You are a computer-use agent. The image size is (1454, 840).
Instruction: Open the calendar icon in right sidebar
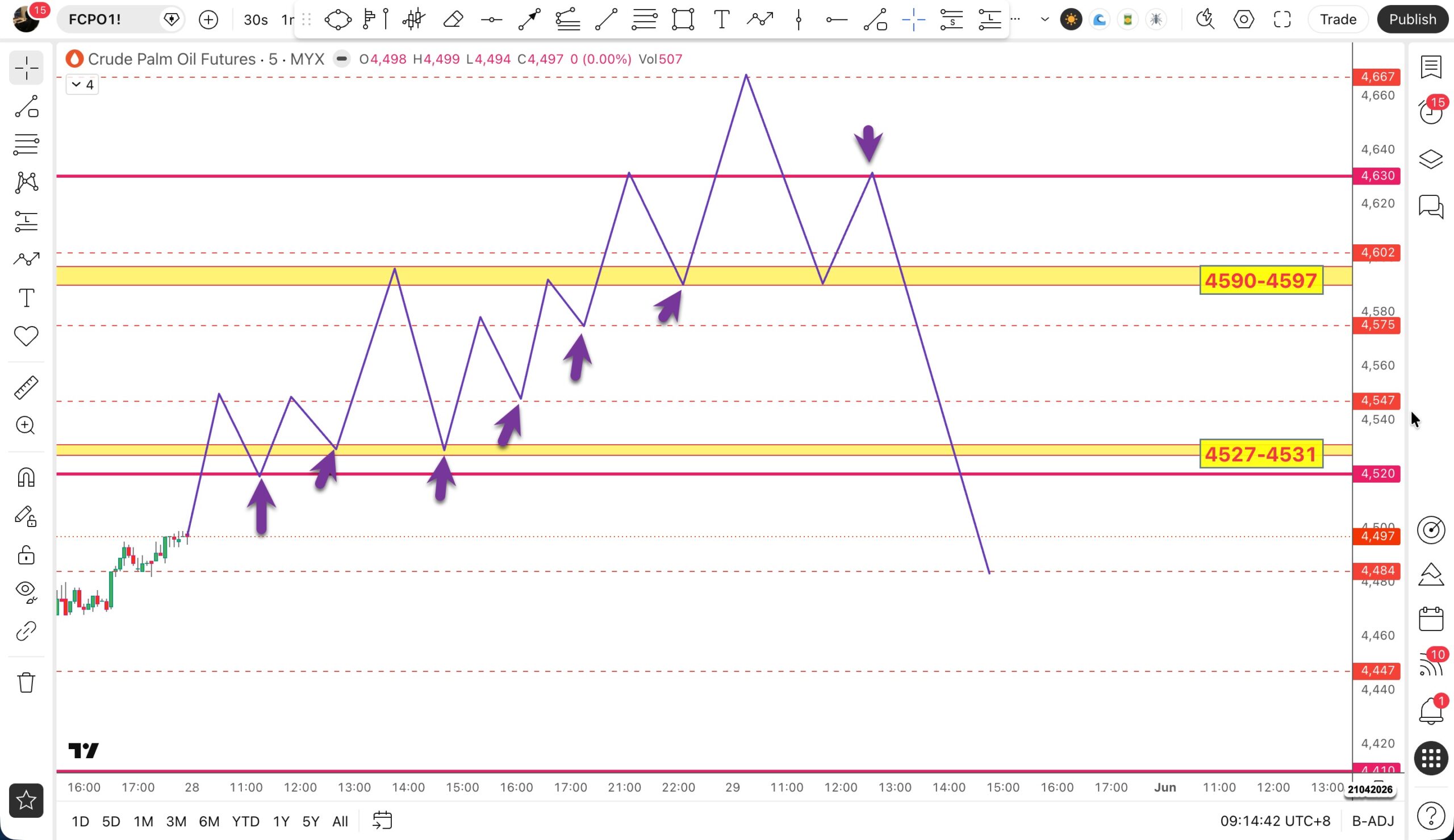[1431, 619]
